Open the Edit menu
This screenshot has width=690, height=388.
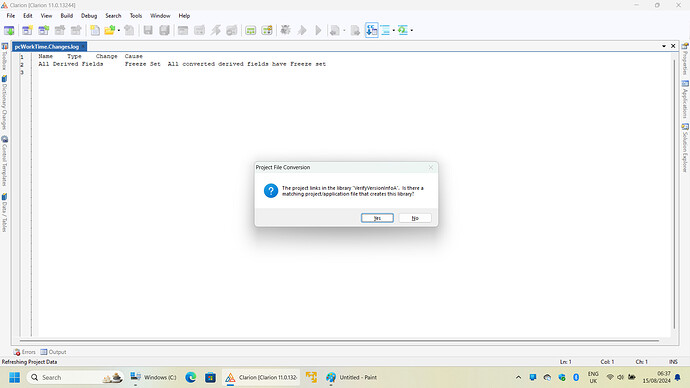pyautogui.click(x=28, y=15)
